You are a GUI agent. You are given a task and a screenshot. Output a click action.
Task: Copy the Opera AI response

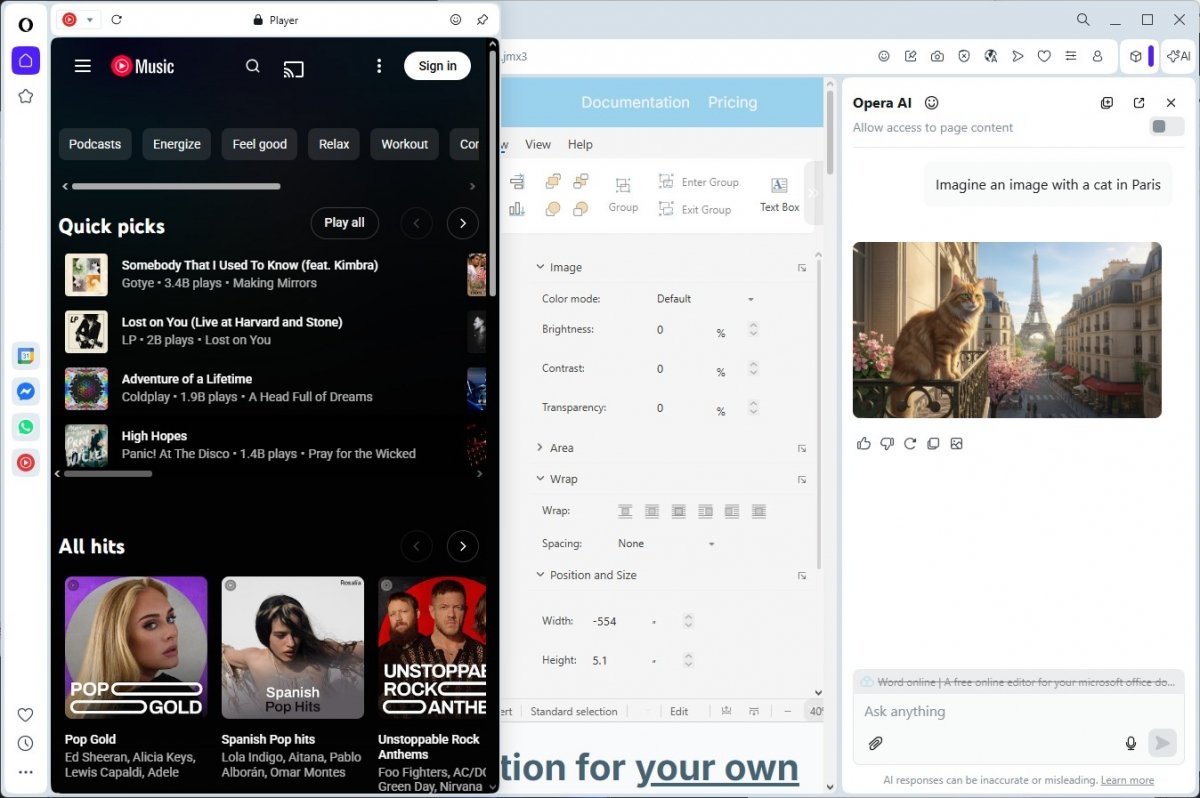[933, 443]
